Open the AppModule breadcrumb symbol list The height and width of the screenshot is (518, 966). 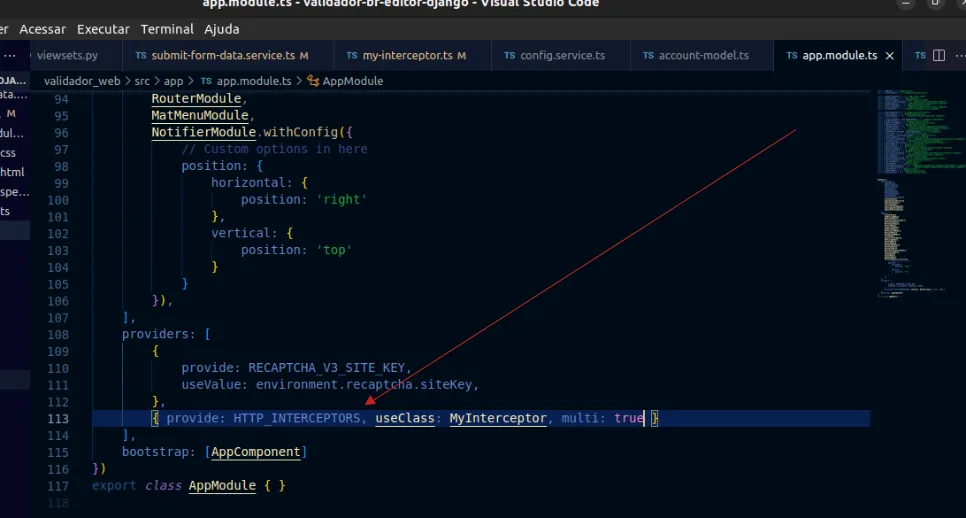tap(353, 81)
